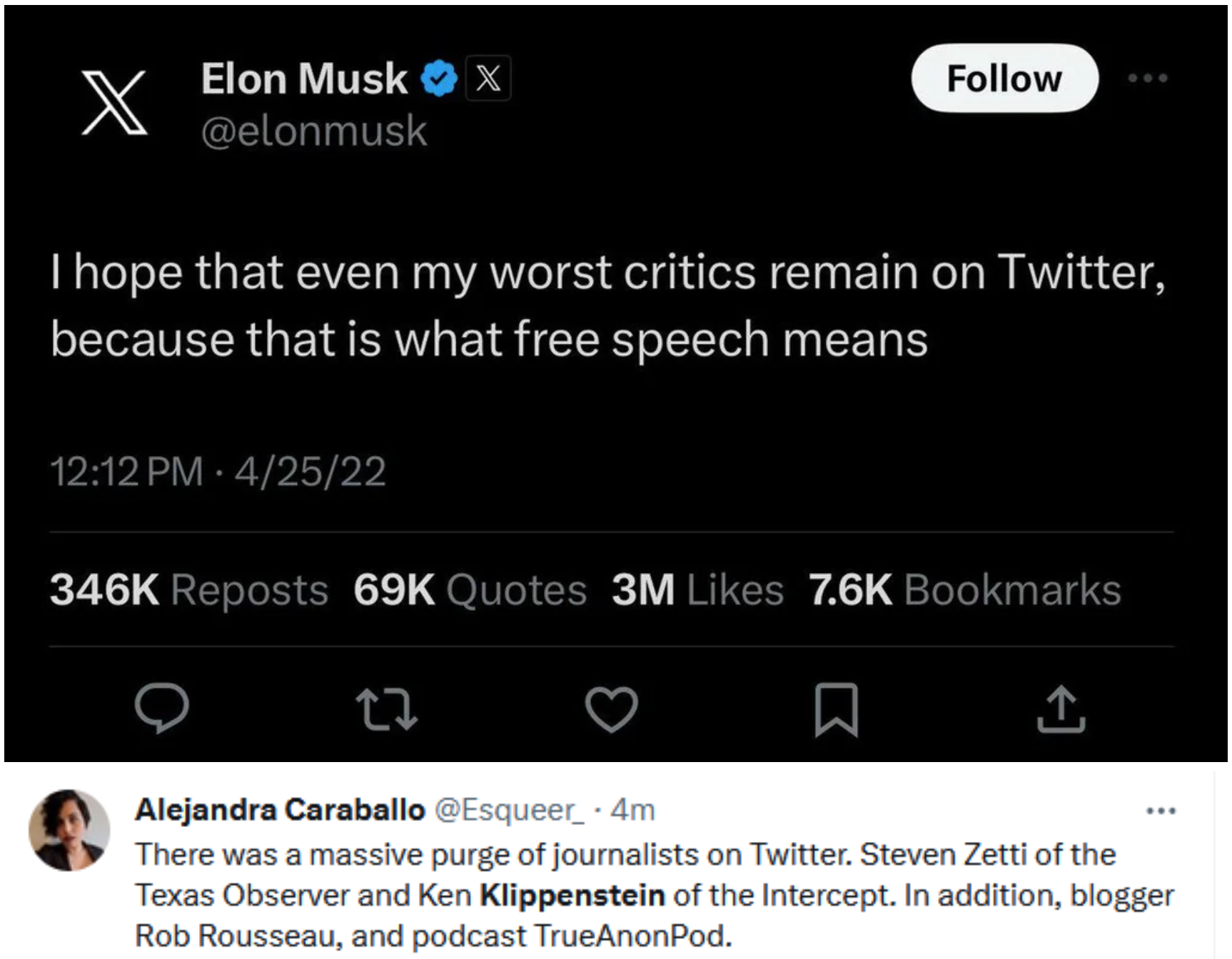1232x959 pixels.
Task: Open the three-dot menu on Caraballo's tweet
Action: pos(1161,811)
